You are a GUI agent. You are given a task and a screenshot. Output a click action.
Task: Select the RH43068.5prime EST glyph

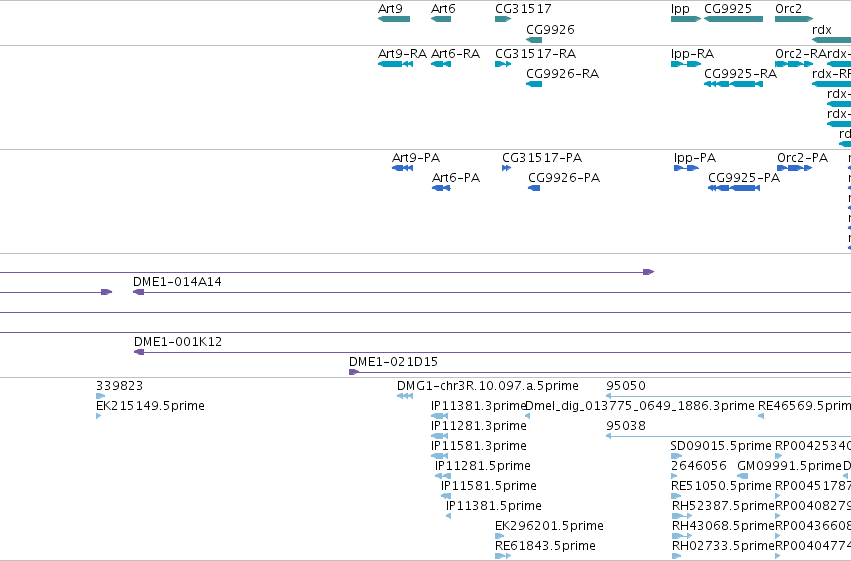(x=682, y=536)
